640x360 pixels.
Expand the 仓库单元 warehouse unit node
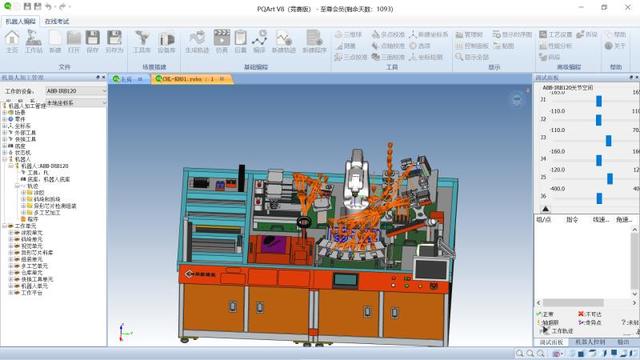click(x=11, y=272)
